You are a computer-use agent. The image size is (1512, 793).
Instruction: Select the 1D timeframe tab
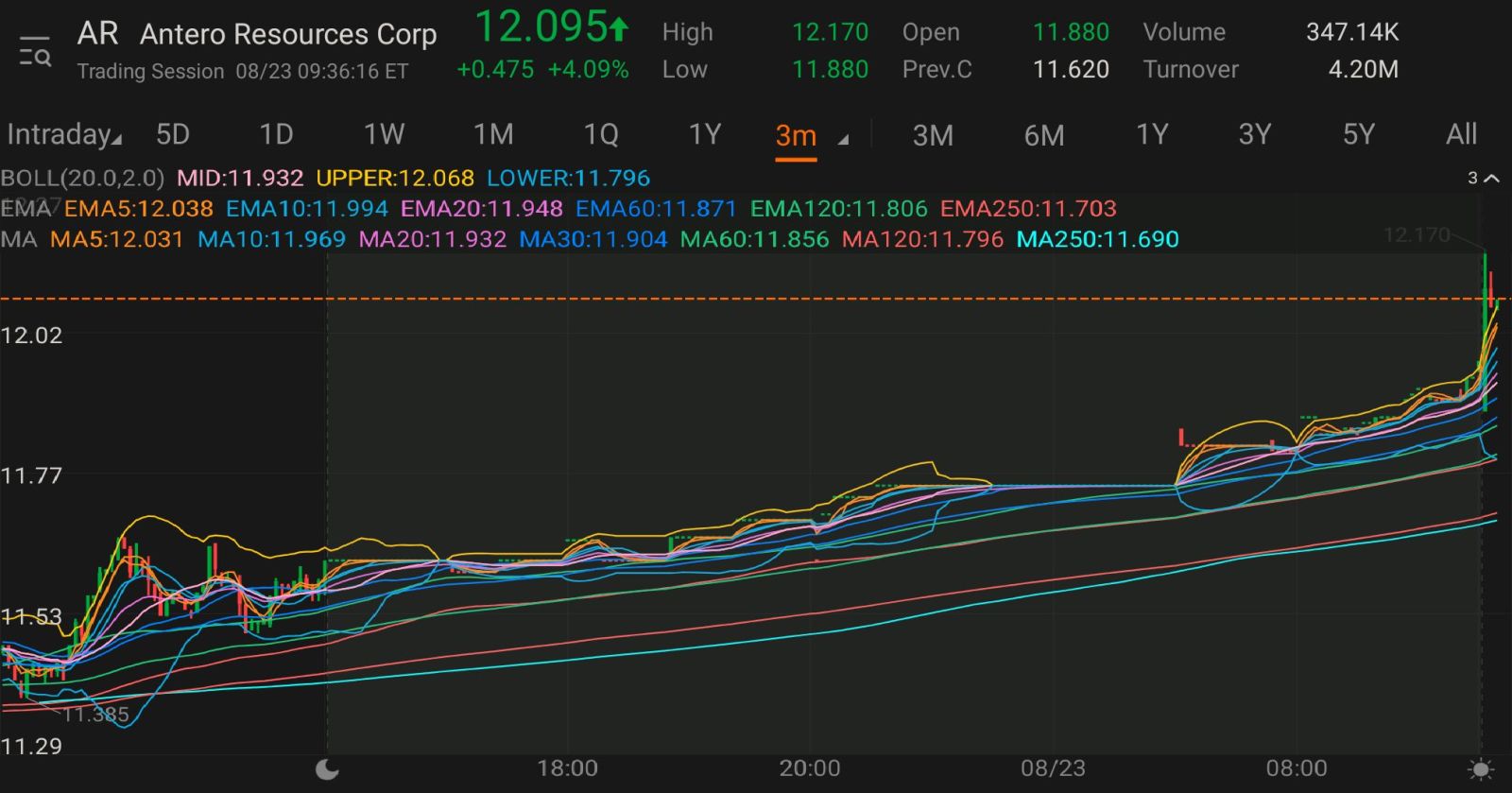point(276,134)
